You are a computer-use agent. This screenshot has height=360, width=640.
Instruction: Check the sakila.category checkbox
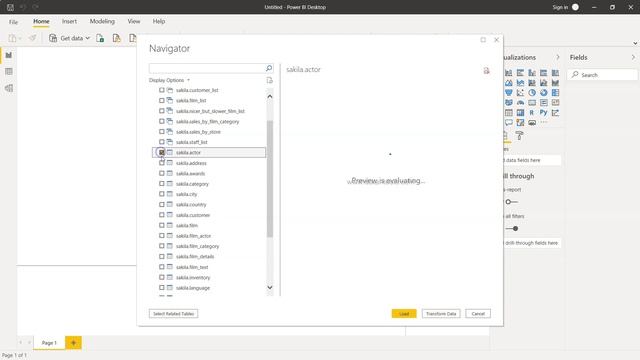tap(162, 184)
